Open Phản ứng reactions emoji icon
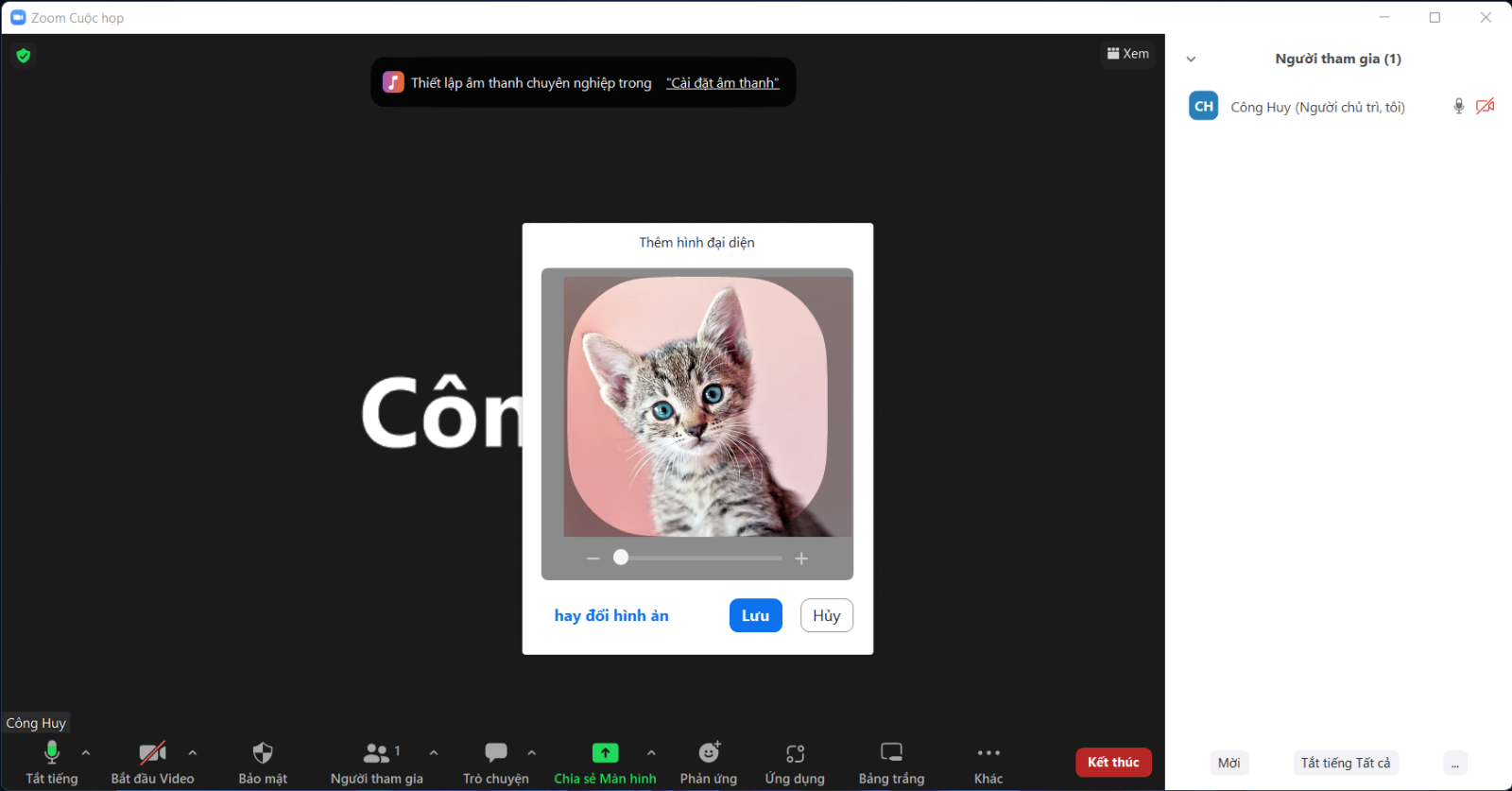 pos(709,752)
